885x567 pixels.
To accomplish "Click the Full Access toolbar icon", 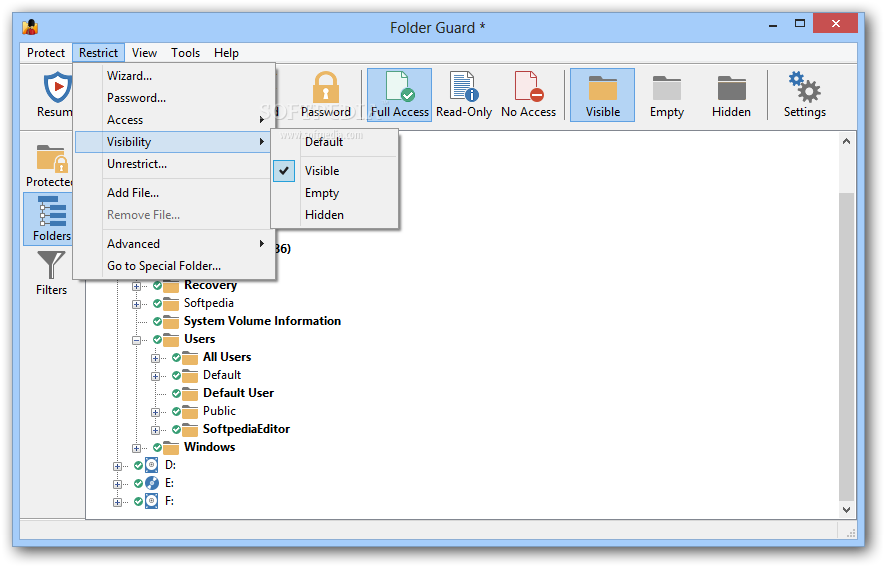I will coord(399,94).
